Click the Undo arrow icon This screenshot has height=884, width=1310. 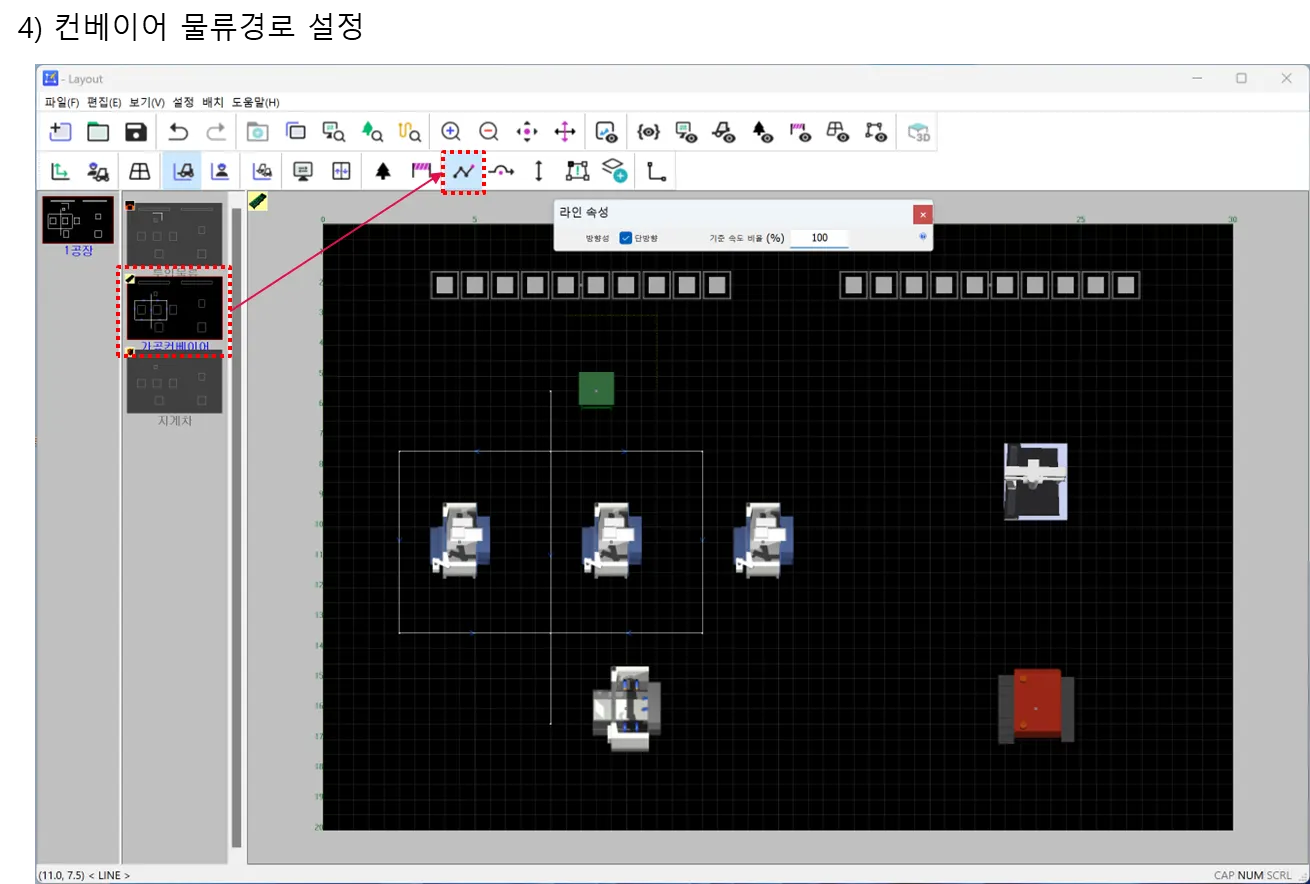[x=178, y=132]
